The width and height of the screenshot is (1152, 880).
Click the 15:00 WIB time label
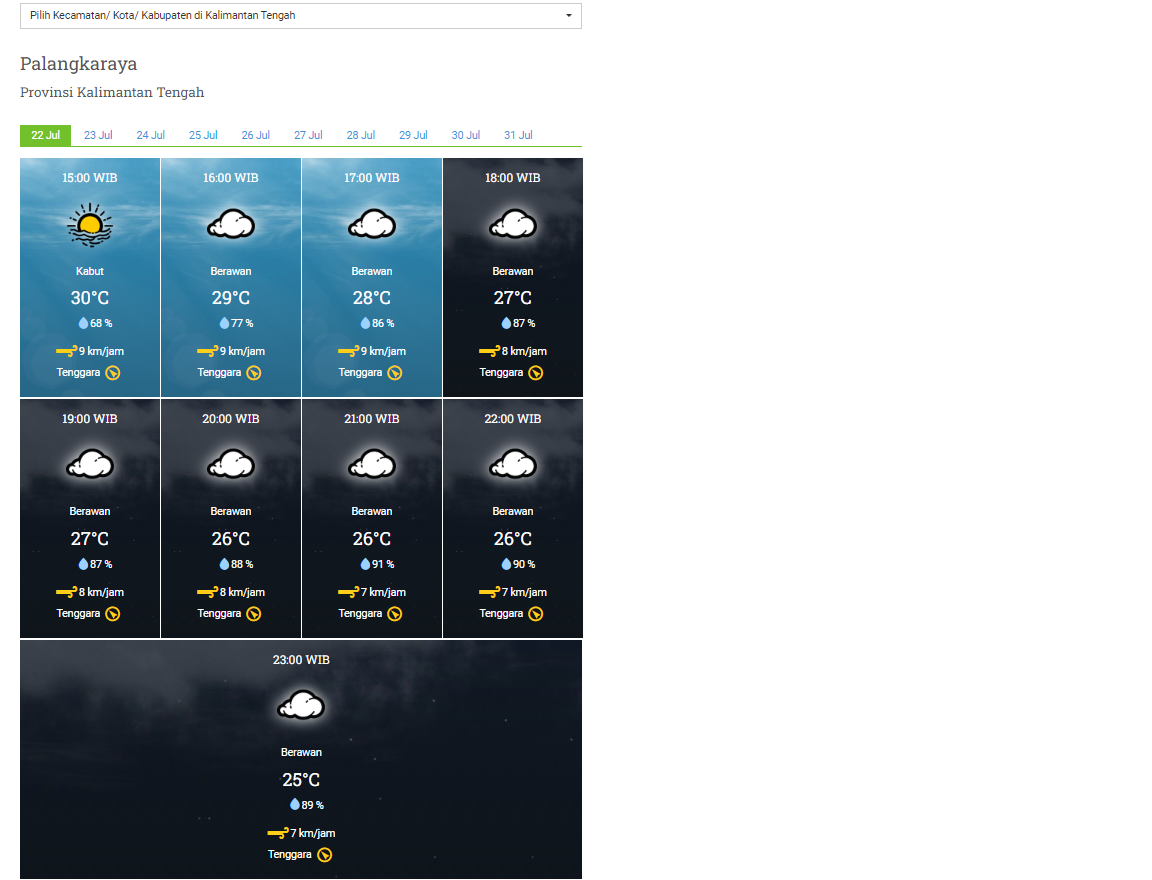pos(90,178)
